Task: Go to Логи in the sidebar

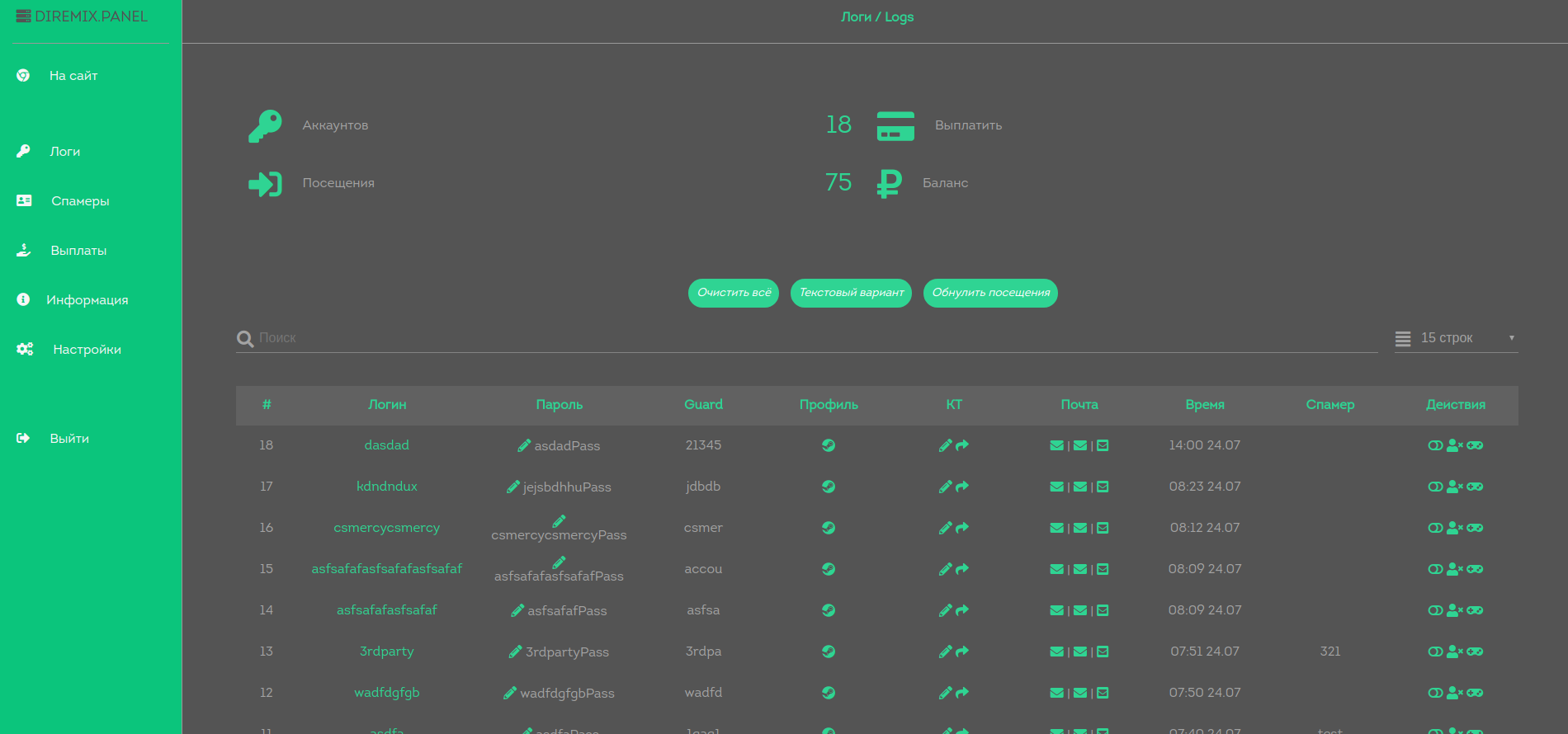Action: pos(65,152)
